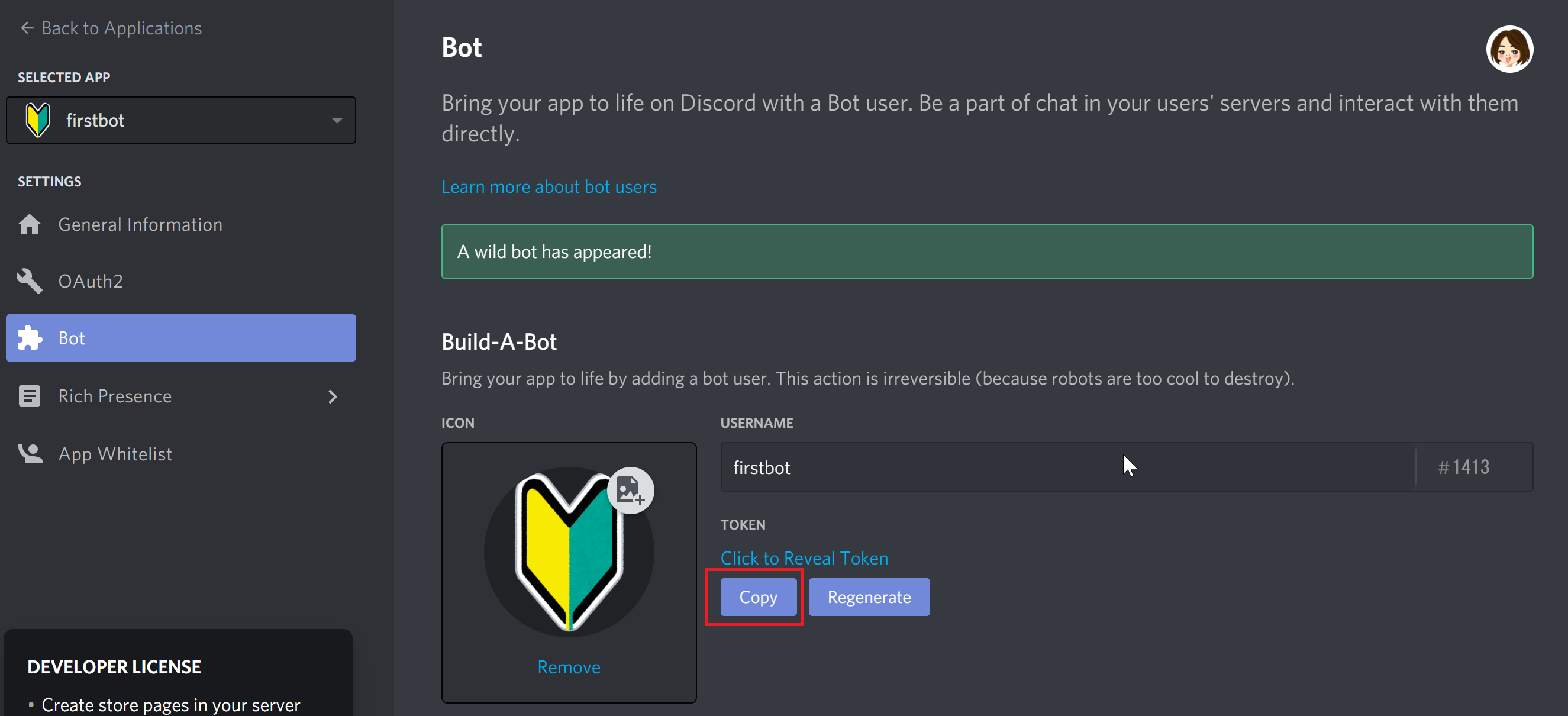Screen dimensions: 1568x716
Task: Expand Rich Presence submenu chevron
Action: pos(333,396)
